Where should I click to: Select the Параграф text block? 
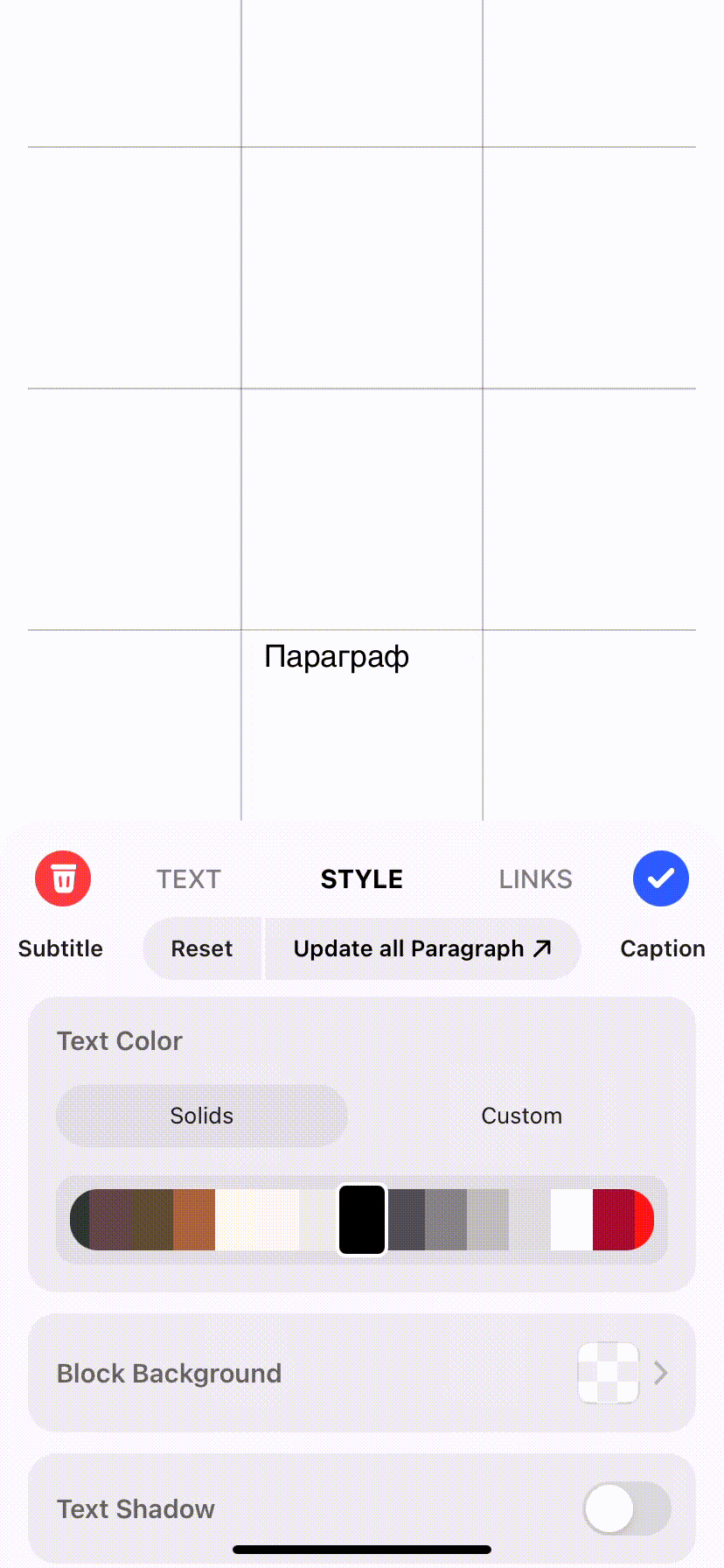[337, 656]
